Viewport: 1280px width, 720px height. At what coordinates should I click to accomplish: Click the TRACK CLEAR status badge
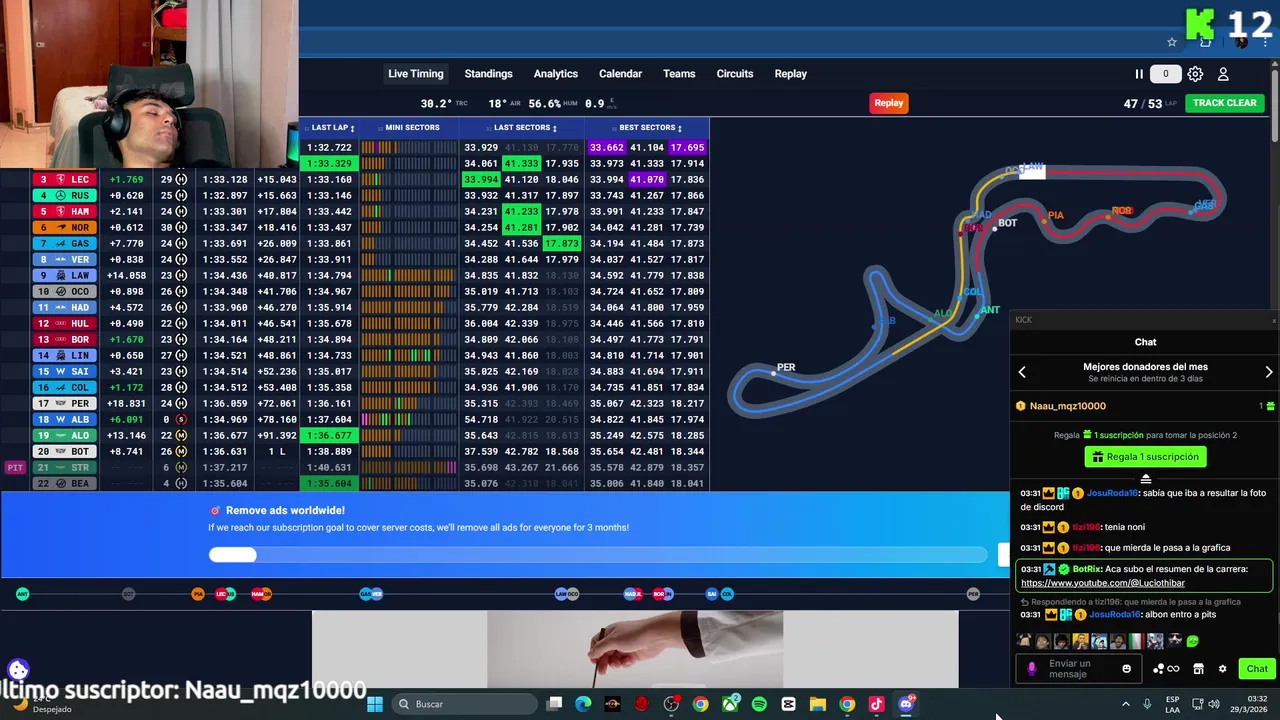click(x=1224, y=103)
